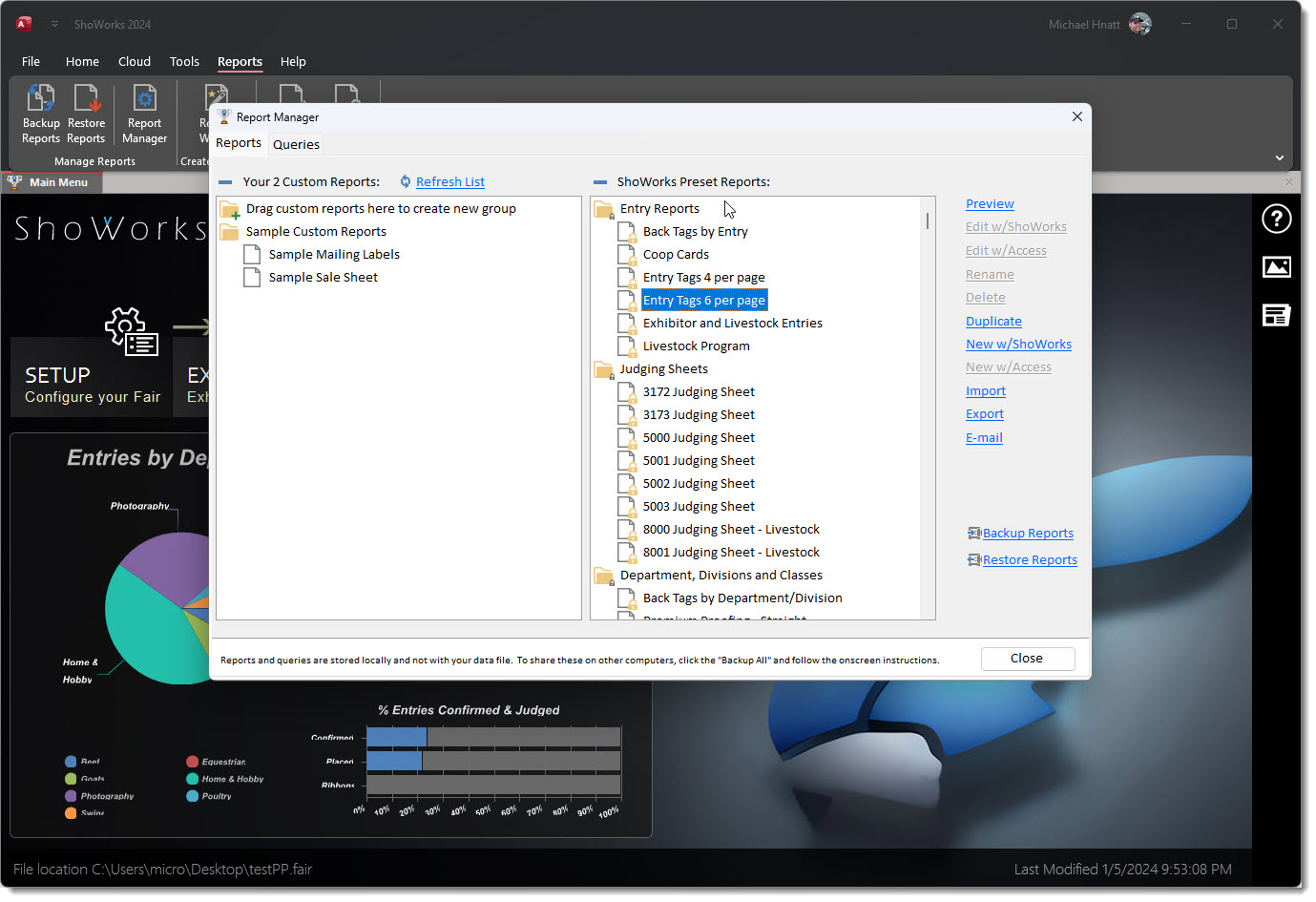Click the Restore Reports link

point(1030,560)
